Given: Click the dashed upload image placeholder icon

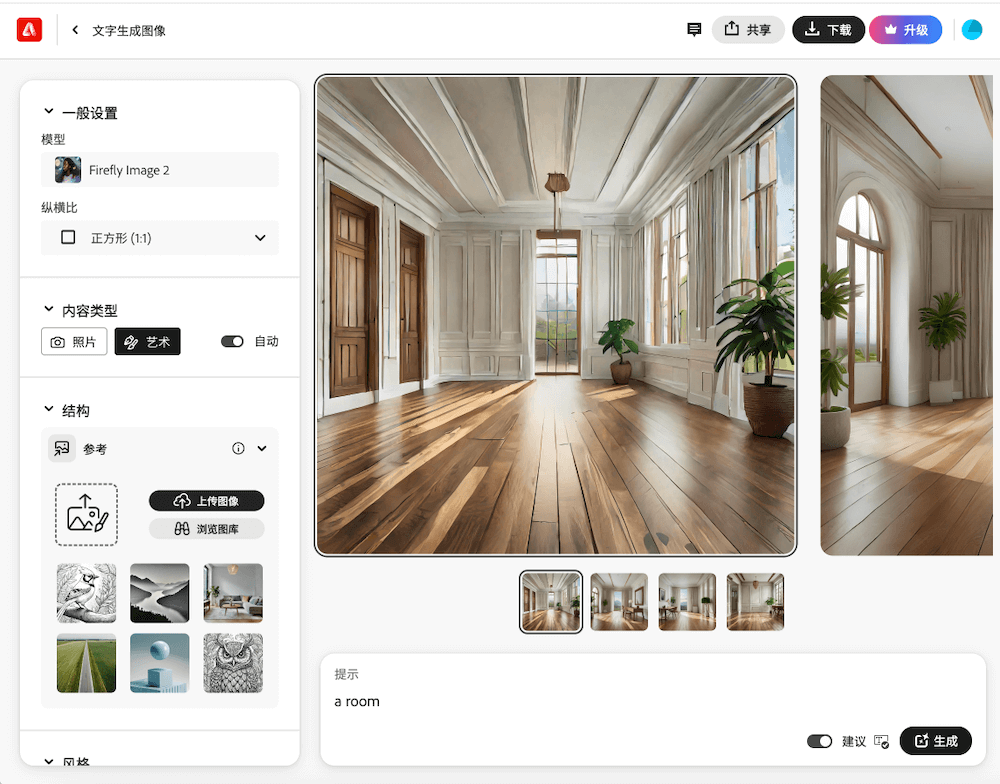Looking at the screenshot, I should (86, 515).
